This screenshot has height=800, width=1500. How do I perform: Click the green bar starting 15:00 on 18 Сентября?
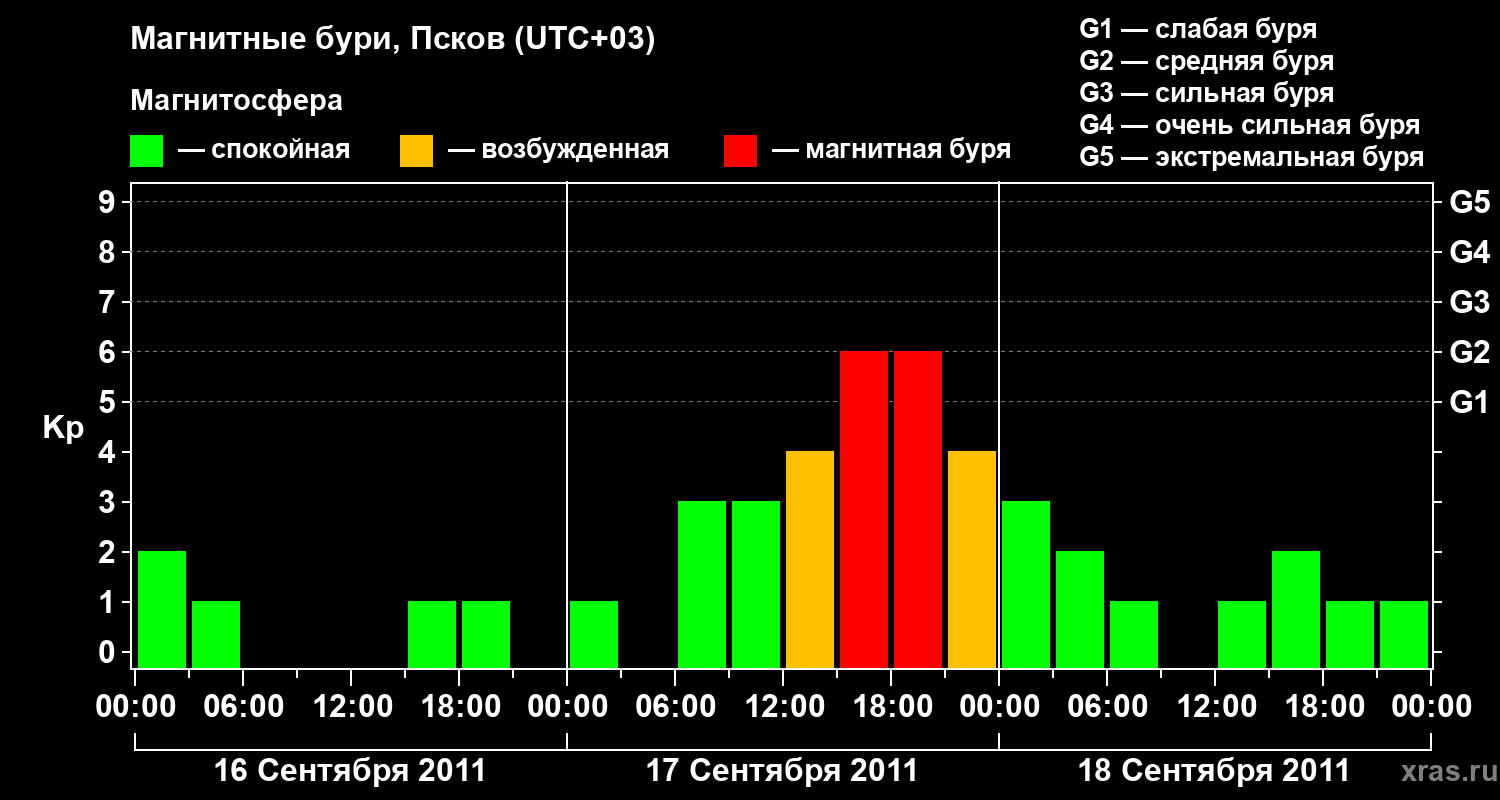pos(1296,610)
